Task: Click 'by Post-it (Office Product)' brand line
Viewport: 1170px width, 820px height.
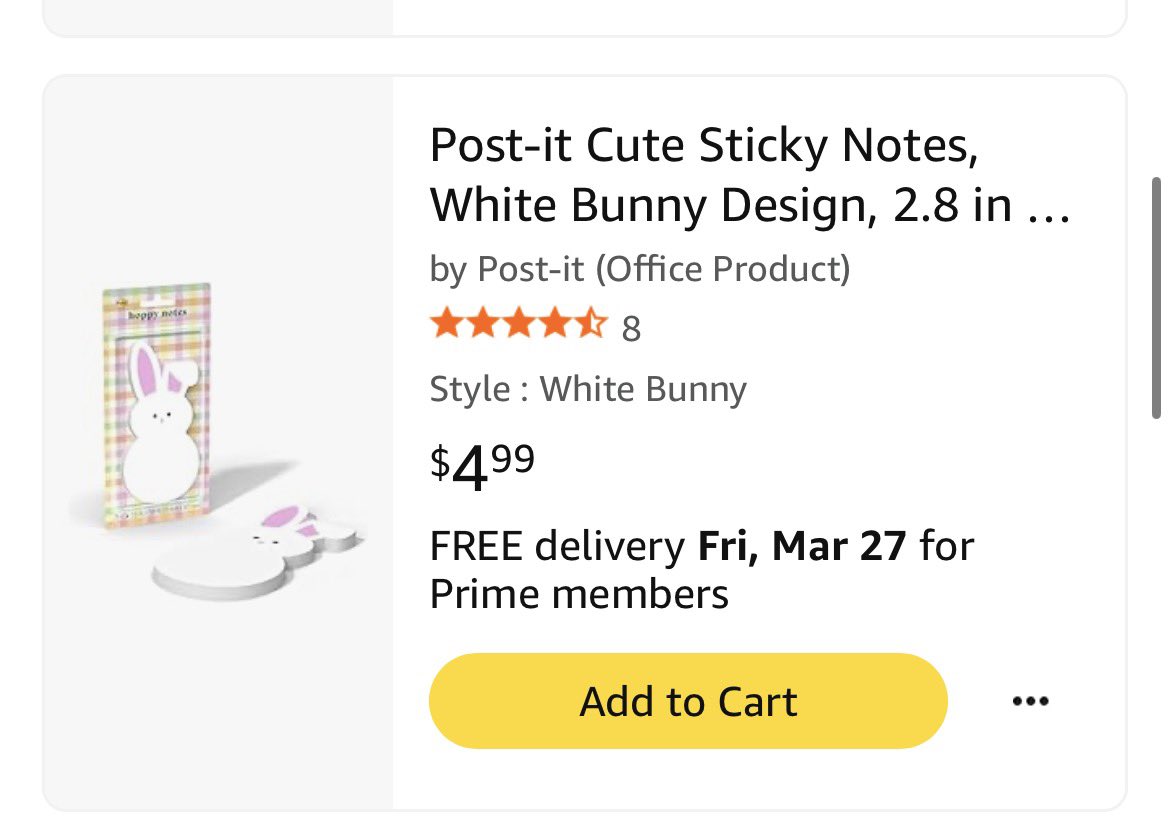Action: (x=640, y=268)
